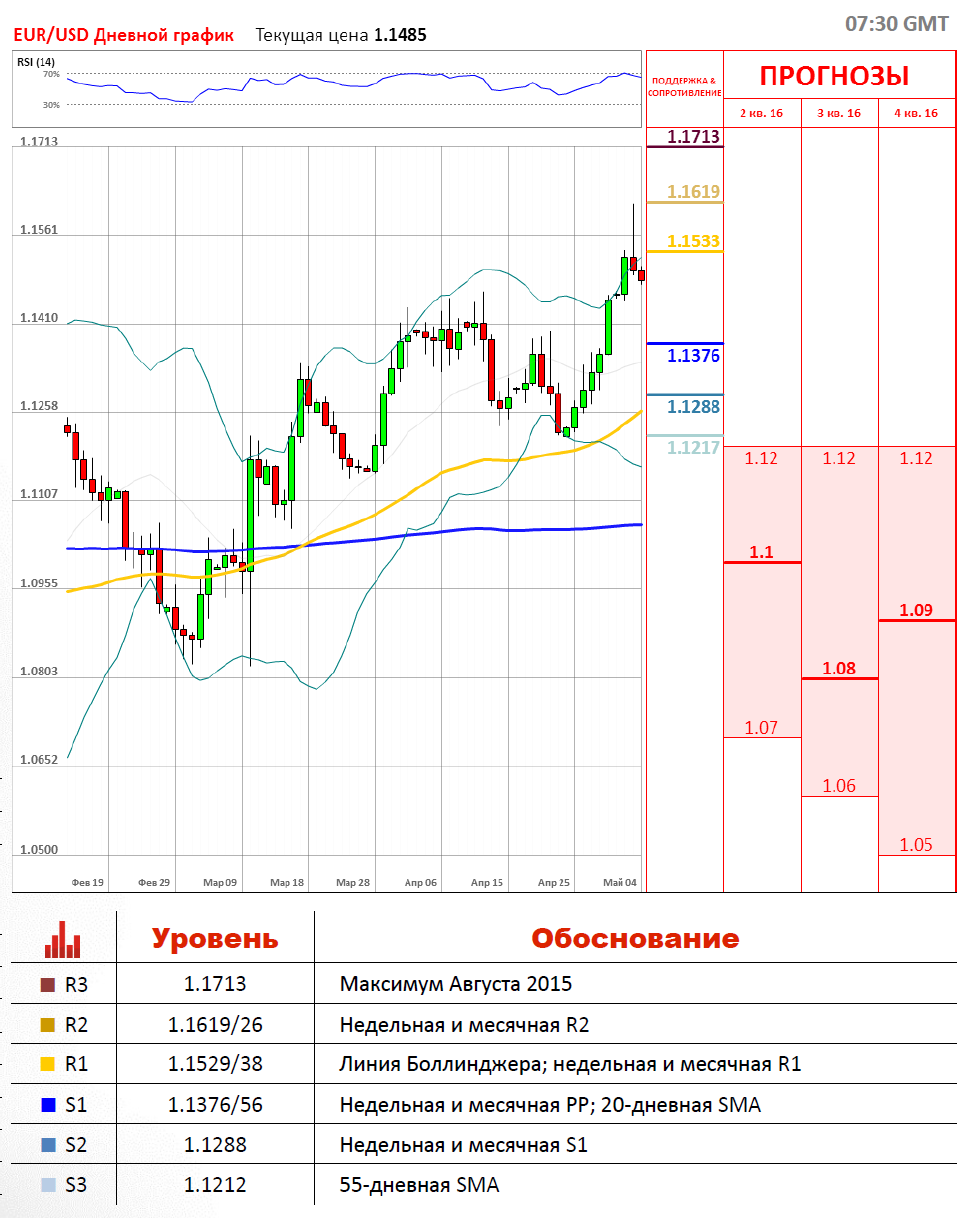Select the blue S1 color swatch

[x=47, y=1105]
